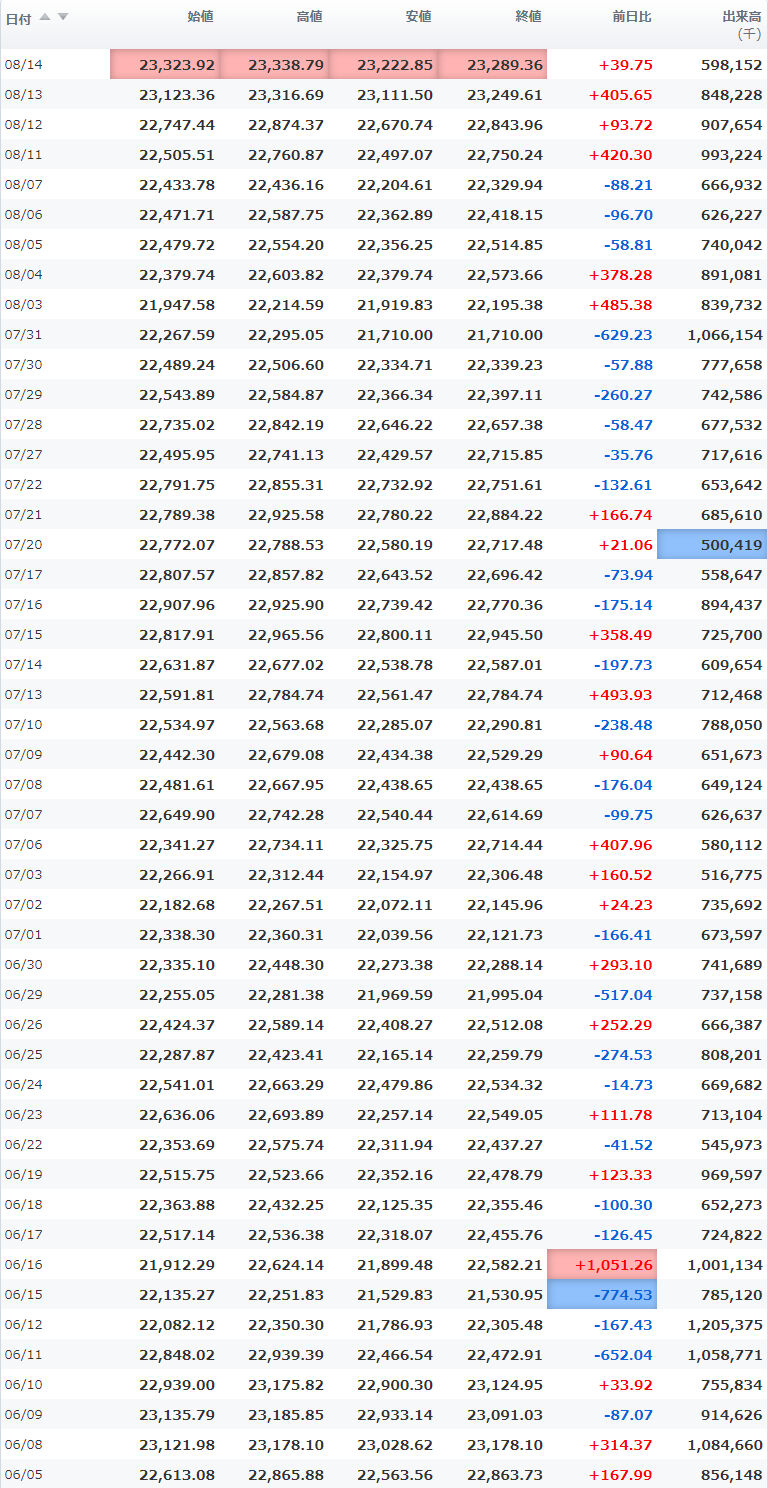This screenshot has height=1488, width=768.
Task: Select the +21.06 change on 07/20
Action: (626, 544)
